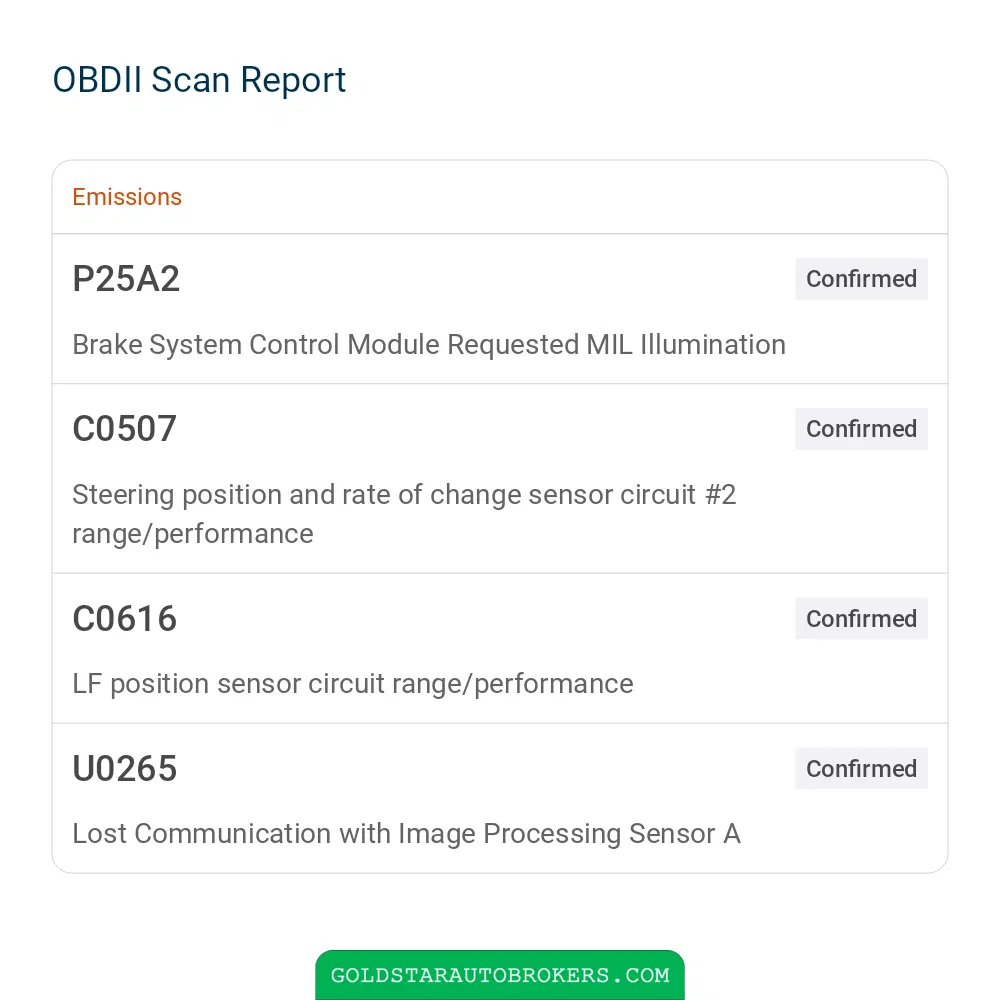Open the U0265 trouble code
This screenshot has width=1000, height=1000.
pyautogui.click(x=124, y=768)
